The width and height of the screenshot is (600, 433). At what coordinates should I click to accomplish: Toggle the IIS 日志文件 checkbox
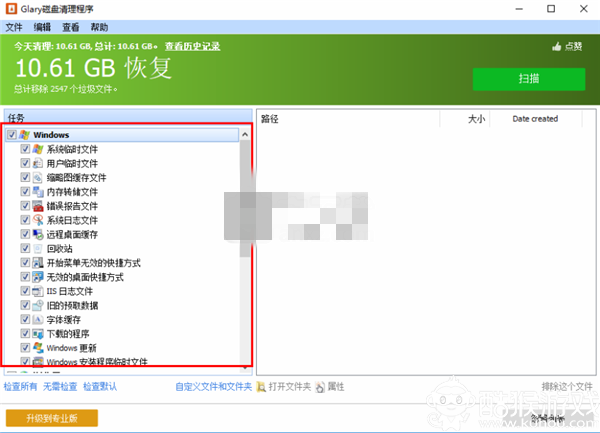pyautogui.click(x=25, y=291)
